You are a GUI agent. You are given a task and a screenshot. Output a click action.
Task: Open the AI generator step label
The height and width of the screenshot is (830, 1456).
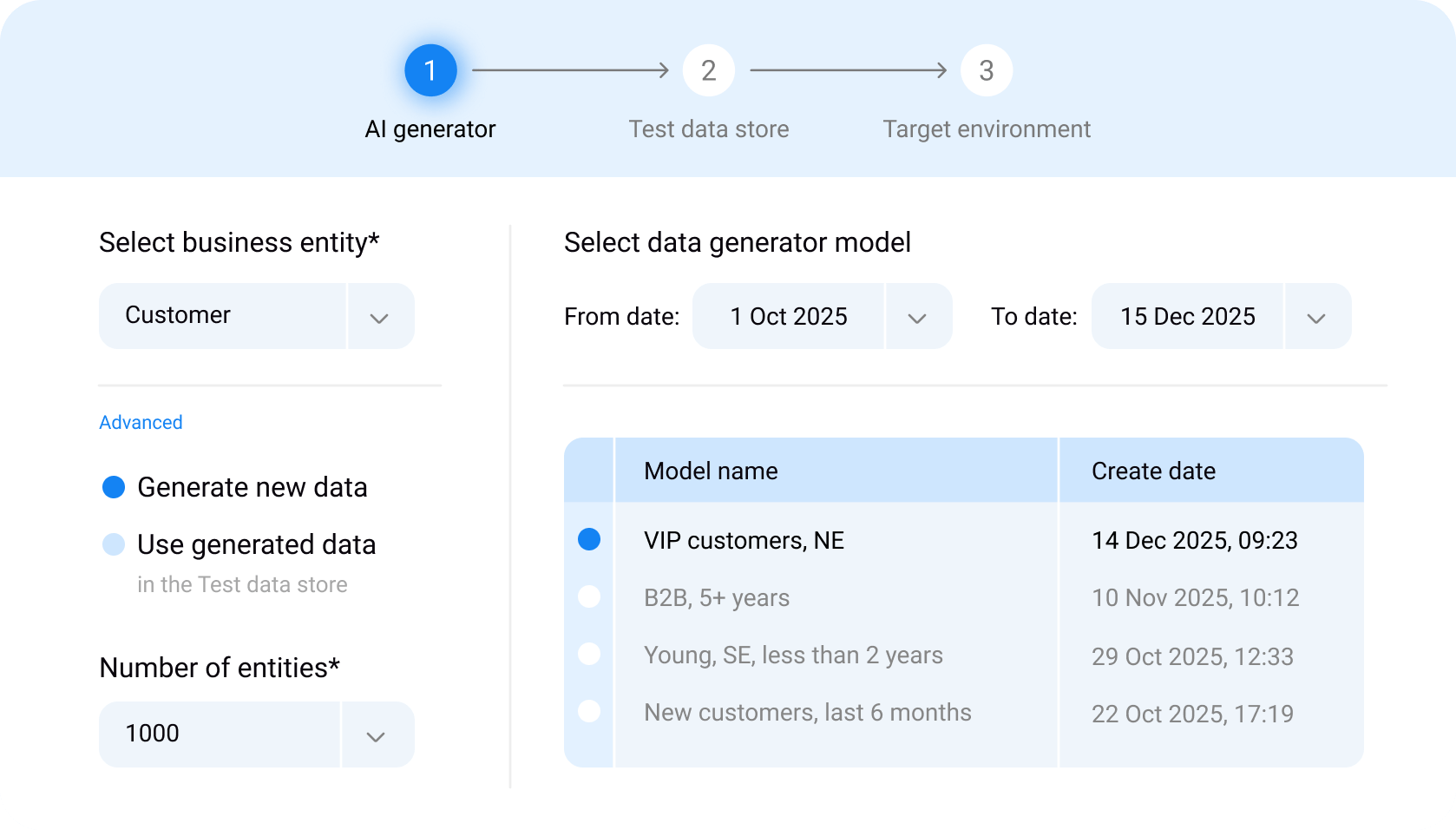[430, 129]
